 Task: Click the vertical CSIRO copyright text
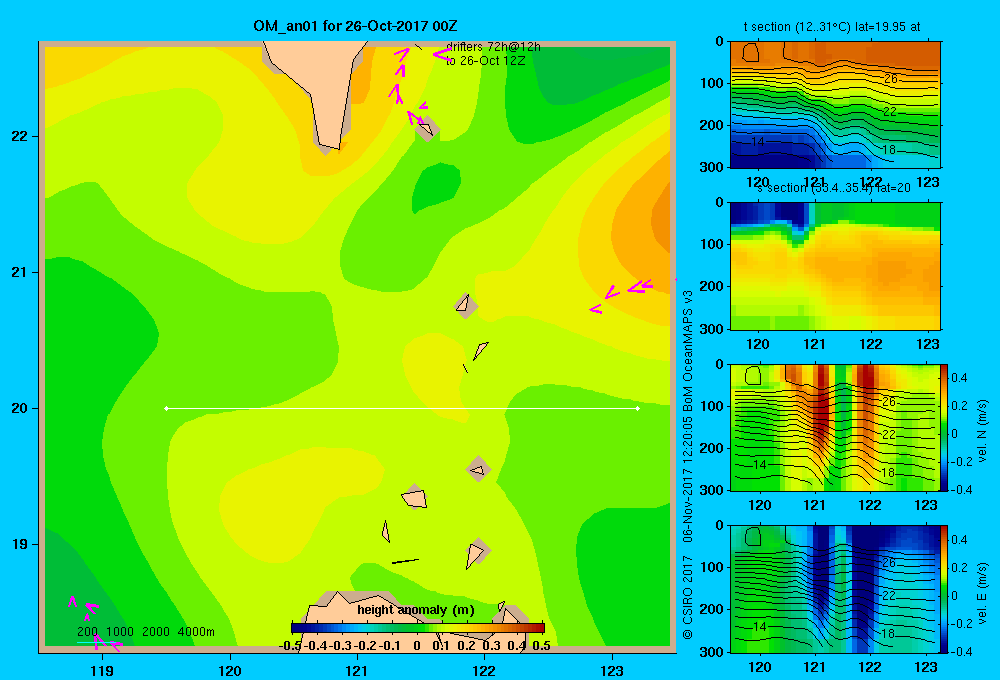(x=688, y=464)
